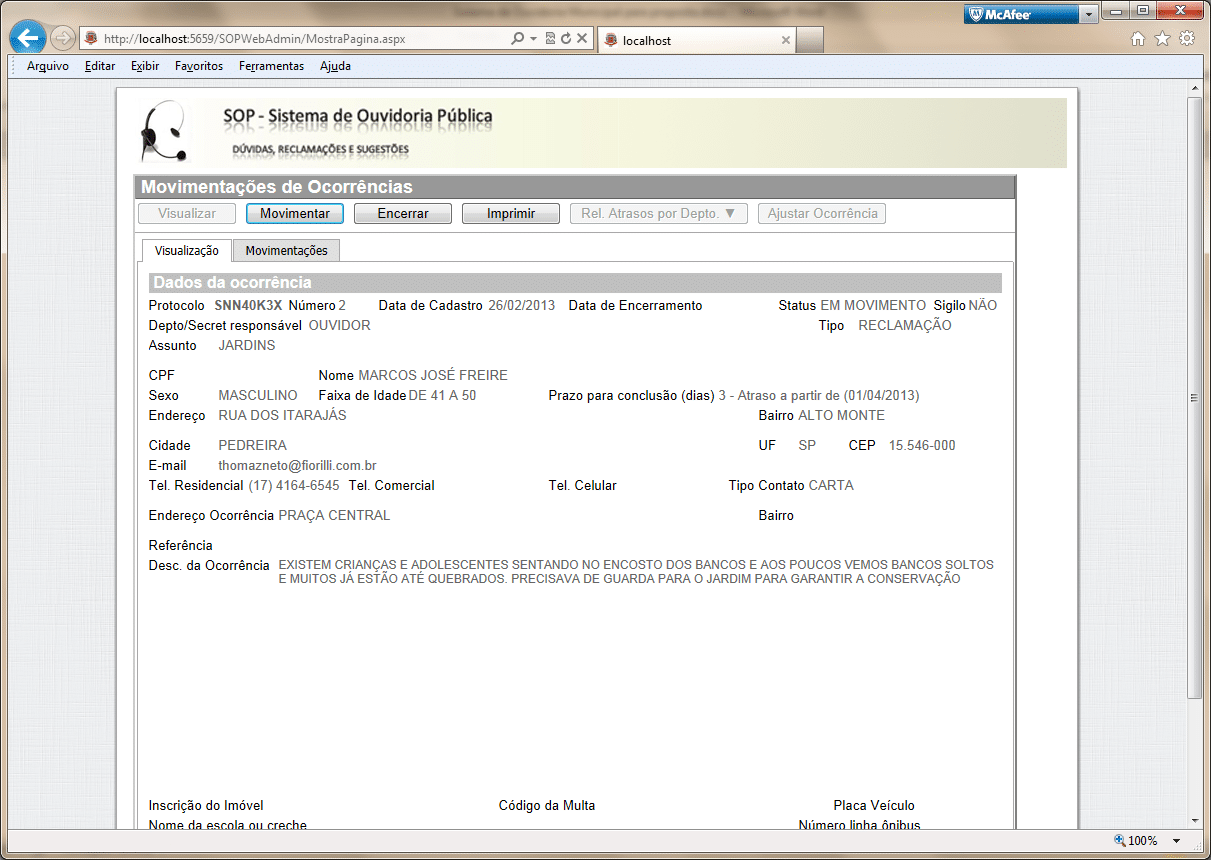Open the Ferramentas menu
1211x860 pixels.
point(271,66)
